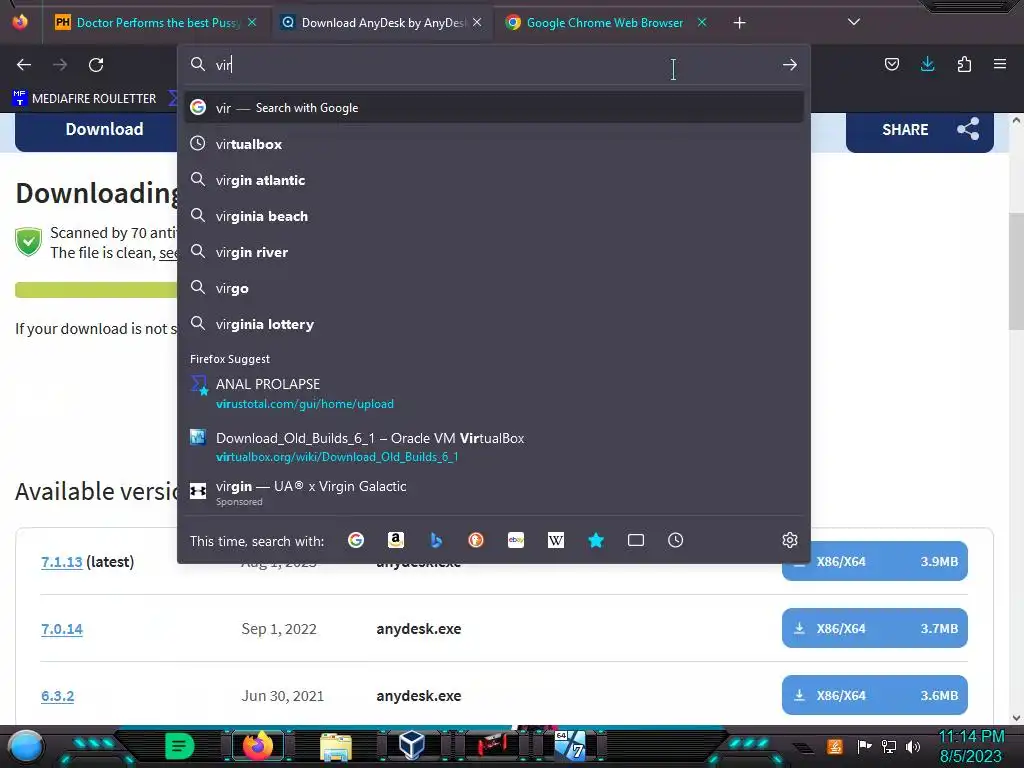Open the Save to Pocket icon
The image size is (1024, 768).
(891, 64)
